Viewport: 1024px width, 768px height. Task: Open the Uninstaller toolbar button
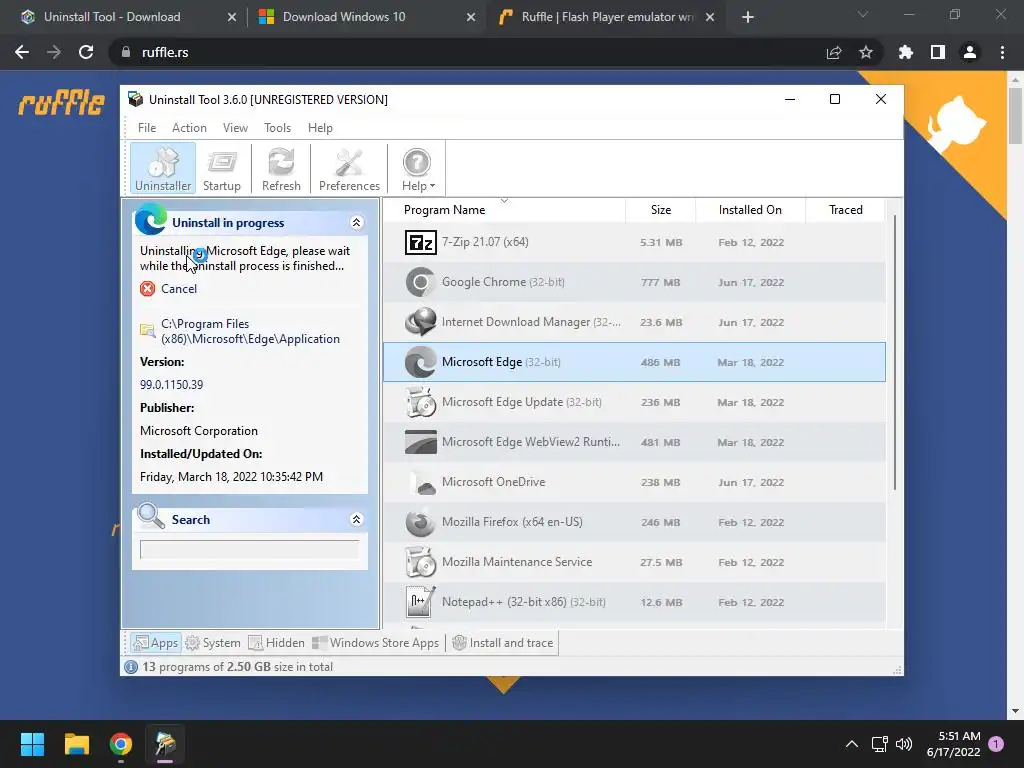click(163, 169)
